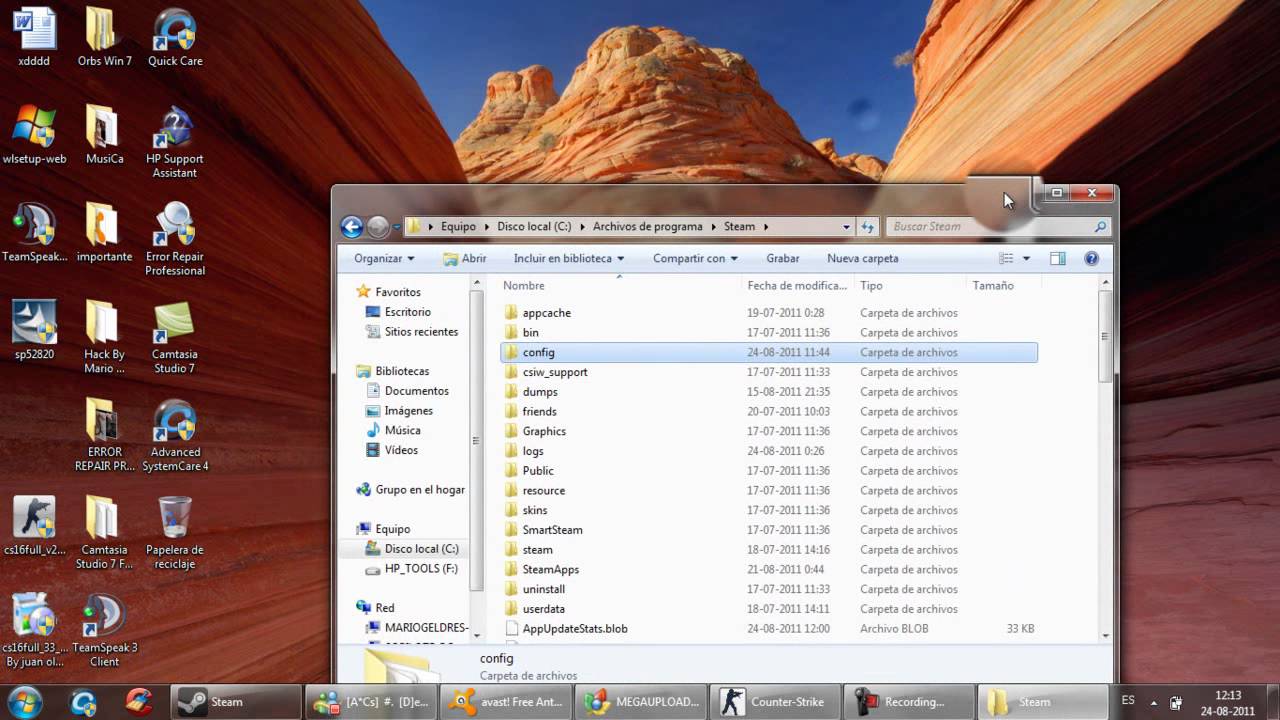Viewport: 1280px width, 720px height.
Task: Click Disco local (C:) in address breadcrumb
Action: (534, 227)
